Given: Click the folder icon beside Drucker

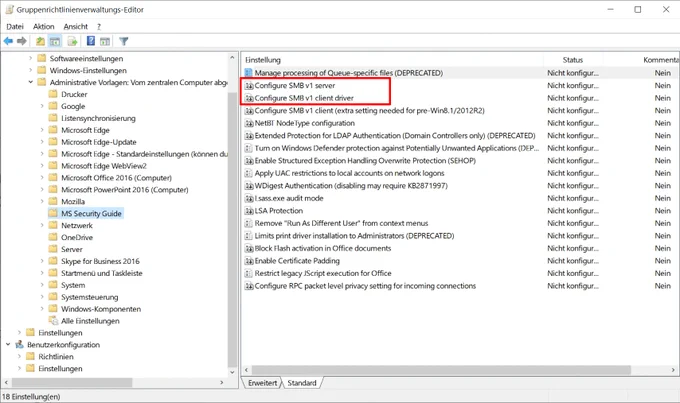Looking at the screenshot, I should tap(53, 94).
